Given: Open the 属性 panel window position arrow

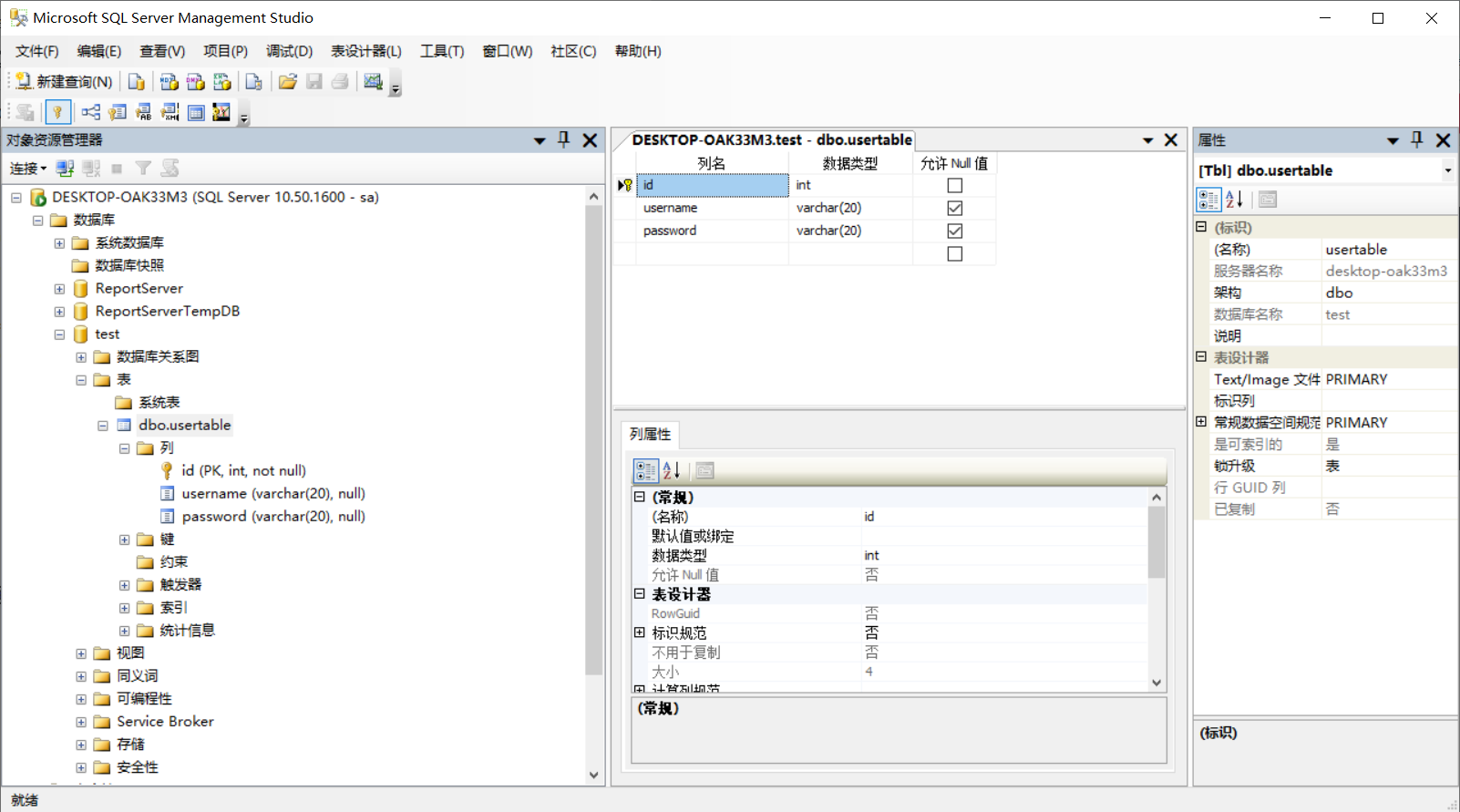Looking at the screenshot, I should [x=1393, y=140].
